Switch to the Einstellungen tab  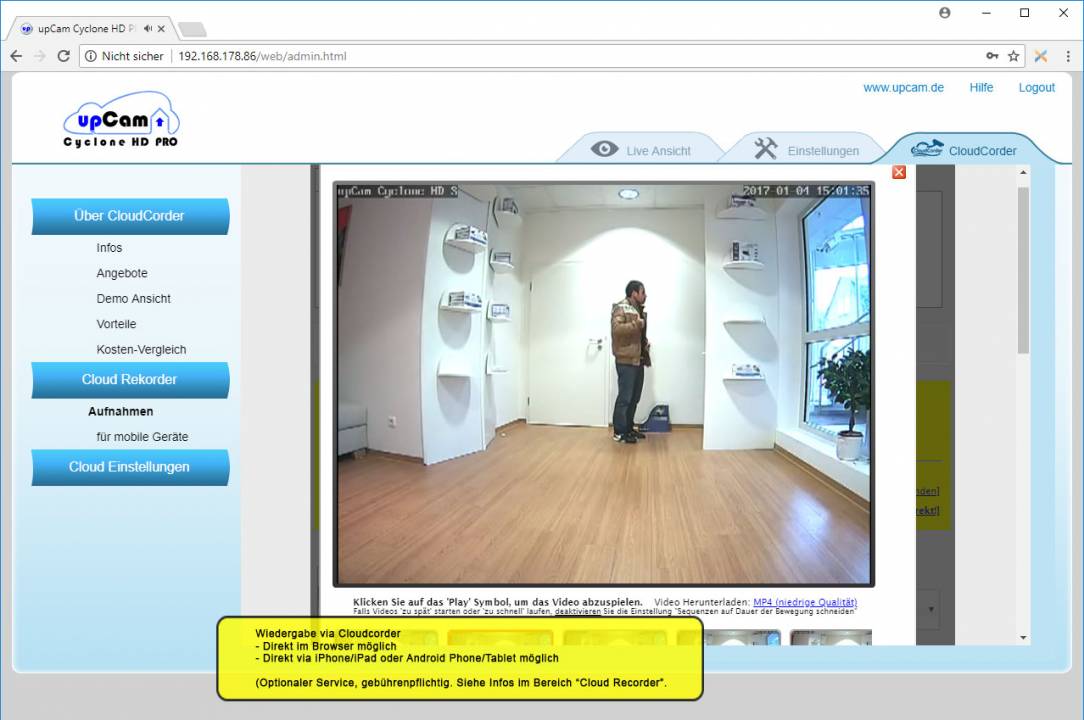(x=805, y=149)
